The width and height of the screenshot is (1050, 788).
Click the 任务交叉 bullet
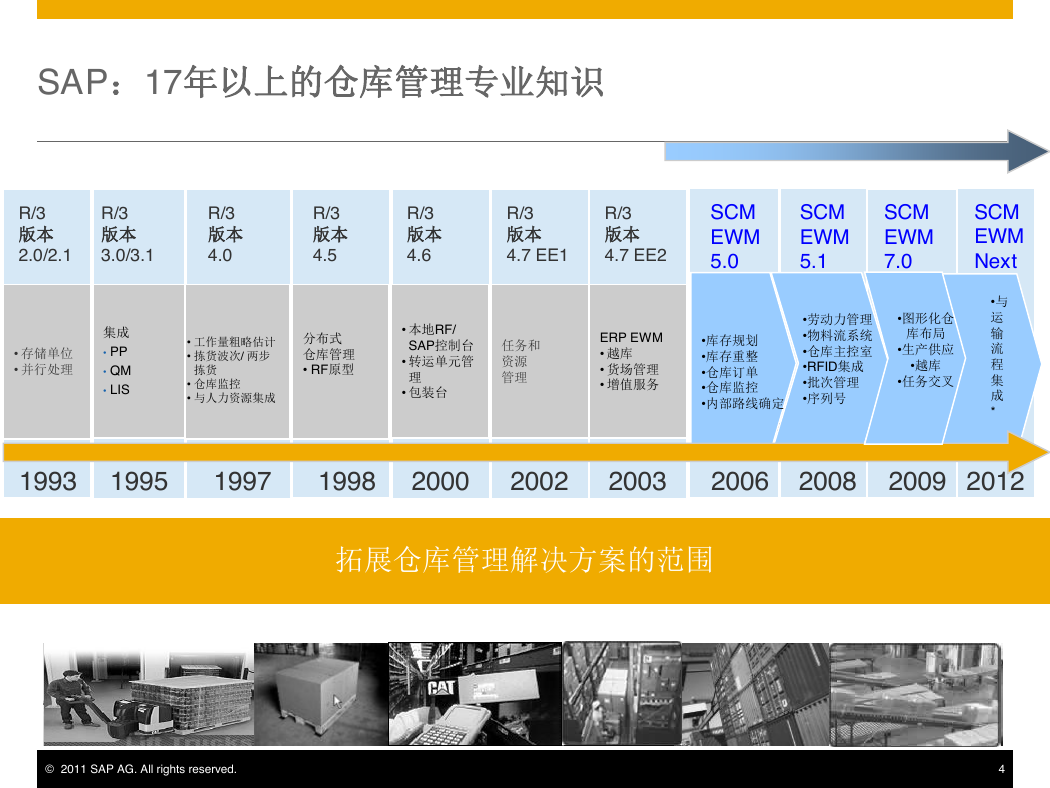[x=925, y=381]
